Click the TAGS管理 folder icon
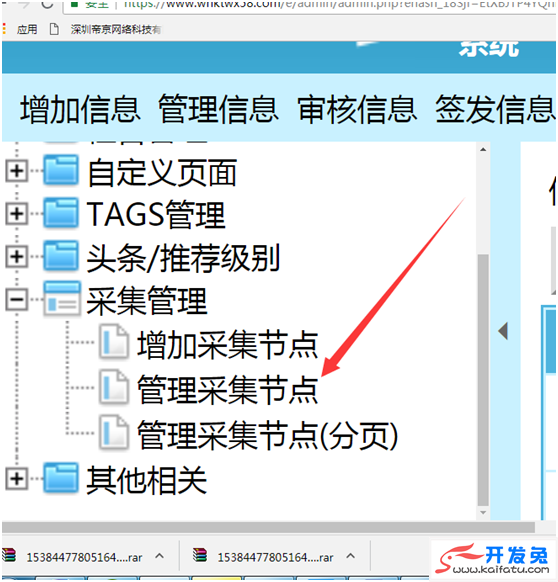The height and width of the screenshot is (582, 558). pyautogui.click(x=61, y=213)
